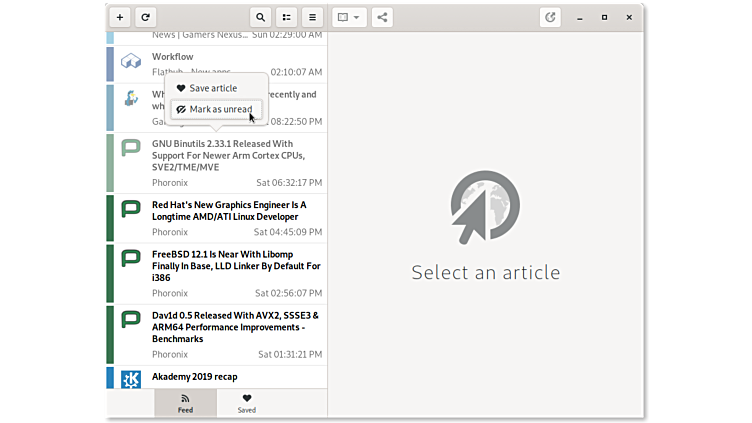Click the share article icon
Screen dimensions: 752x423
(x=382, y=17)
